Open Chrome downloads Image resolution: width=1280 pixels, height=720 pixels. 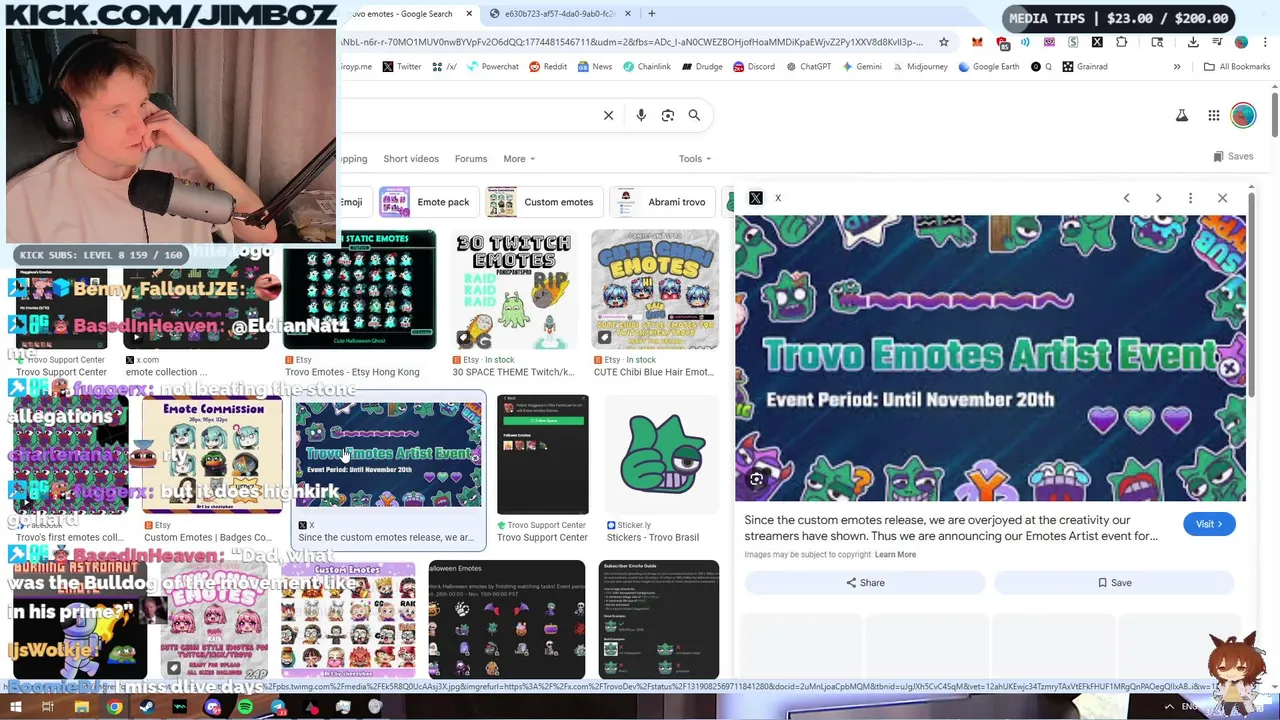pos(1193,42)
